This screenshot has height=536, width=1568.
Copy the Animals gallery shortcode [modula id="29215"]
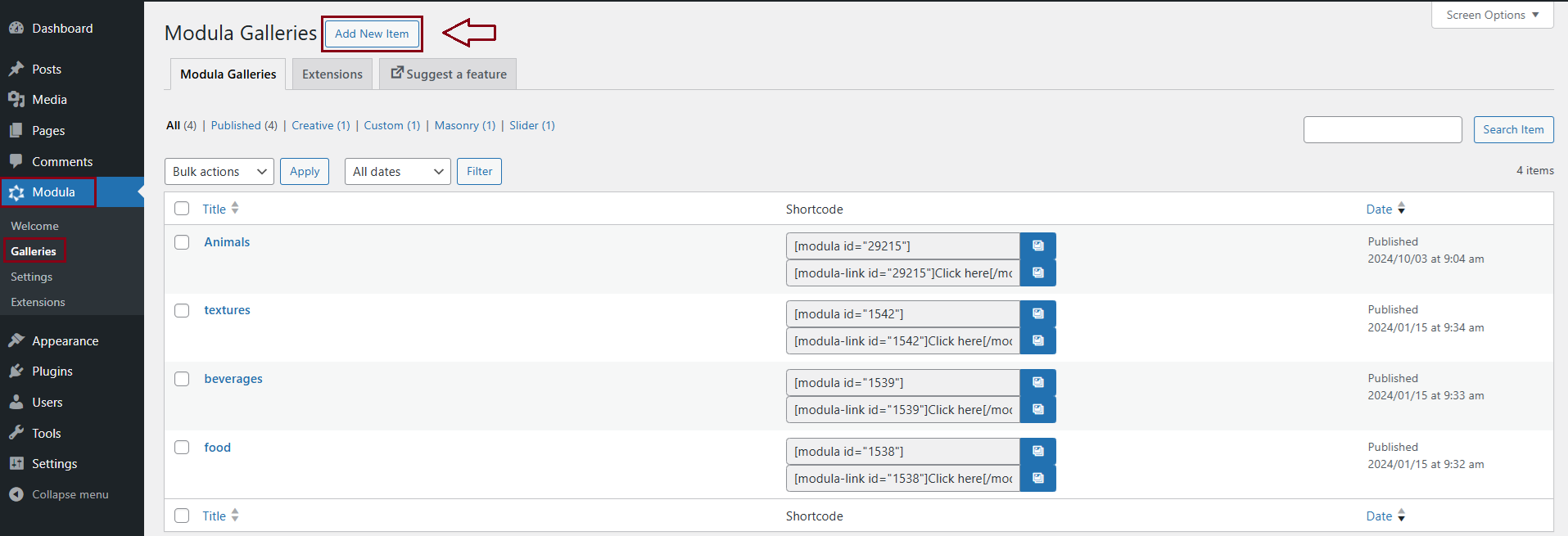[1037, 245]
